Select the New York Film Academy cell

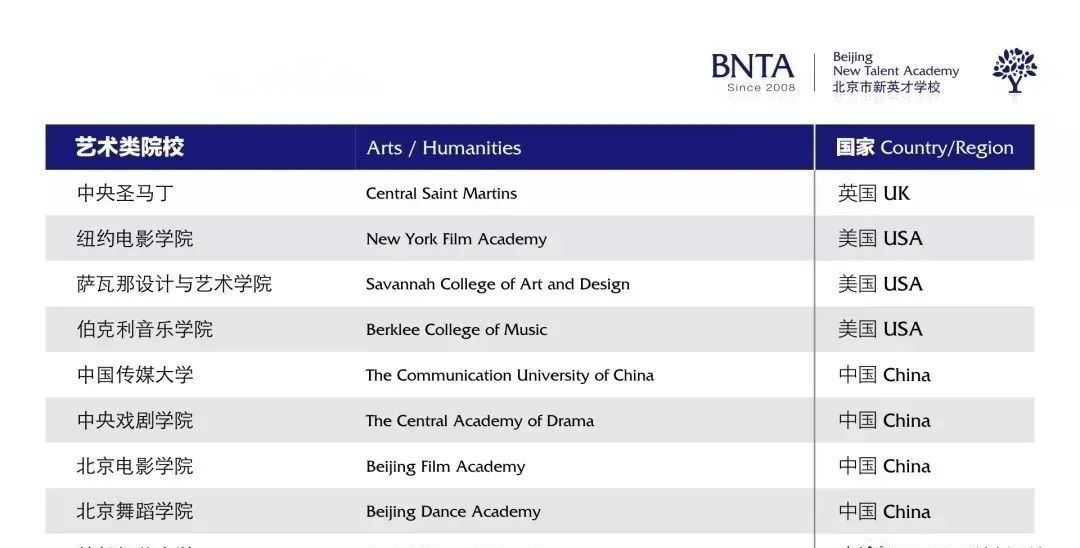coord(456,239)
